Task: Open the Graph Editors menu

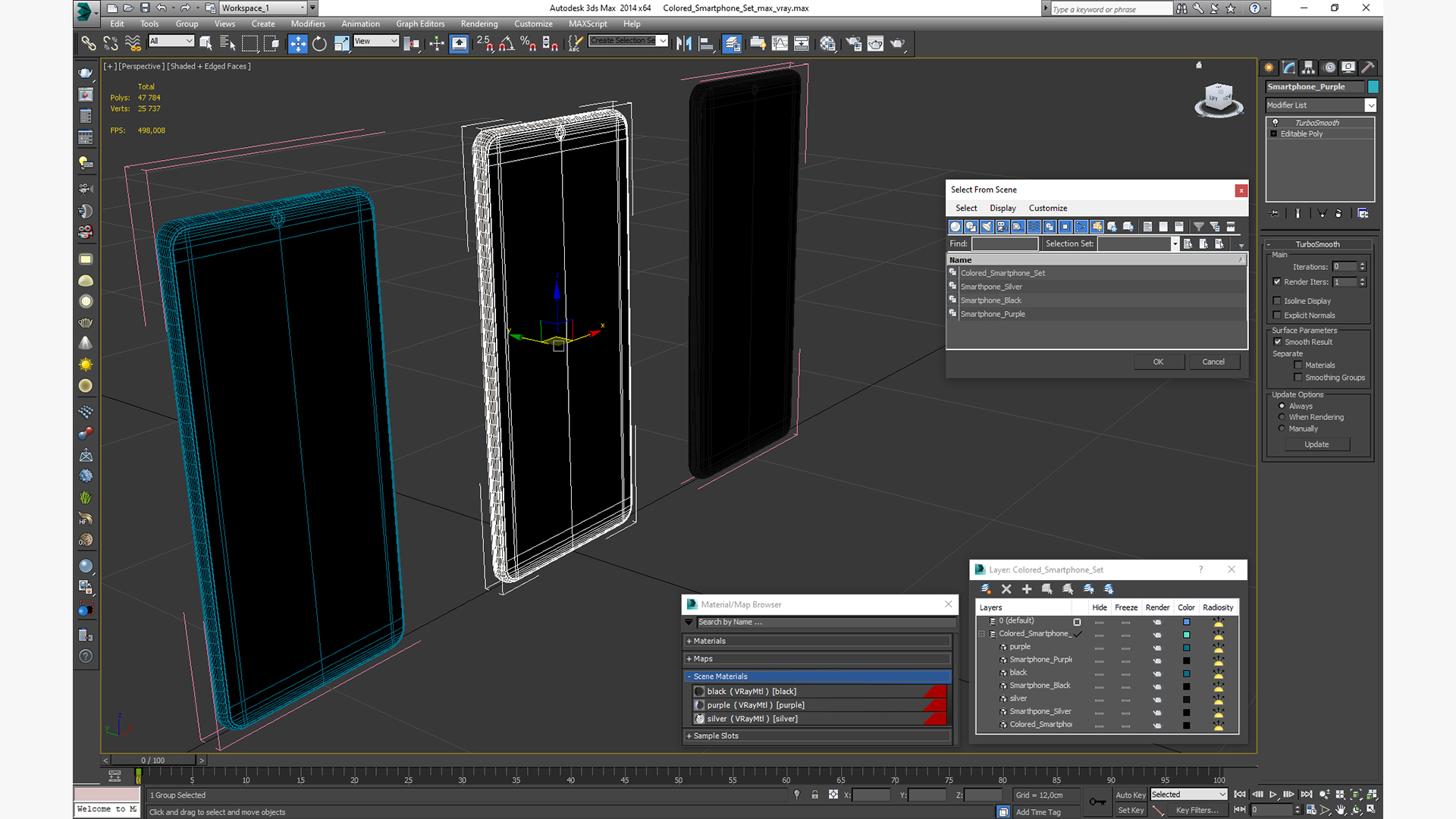Action: 420,24
